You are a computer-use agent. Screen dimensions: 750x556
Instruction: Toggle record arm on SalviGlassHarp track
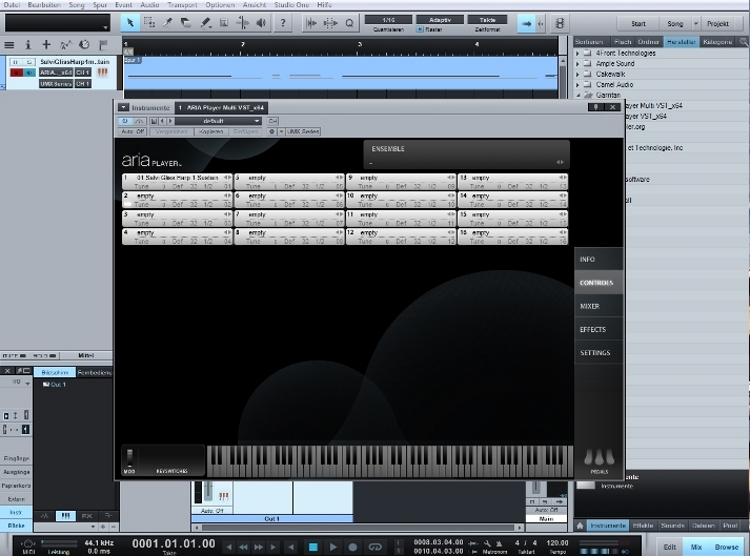[x=16, y=73]
